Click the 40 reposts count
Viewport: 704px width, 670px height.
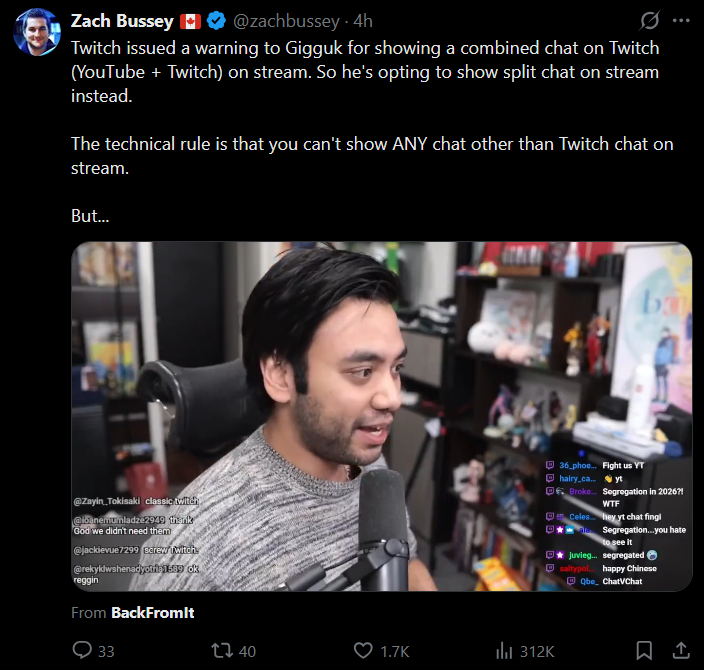click(x=247, y=651)
